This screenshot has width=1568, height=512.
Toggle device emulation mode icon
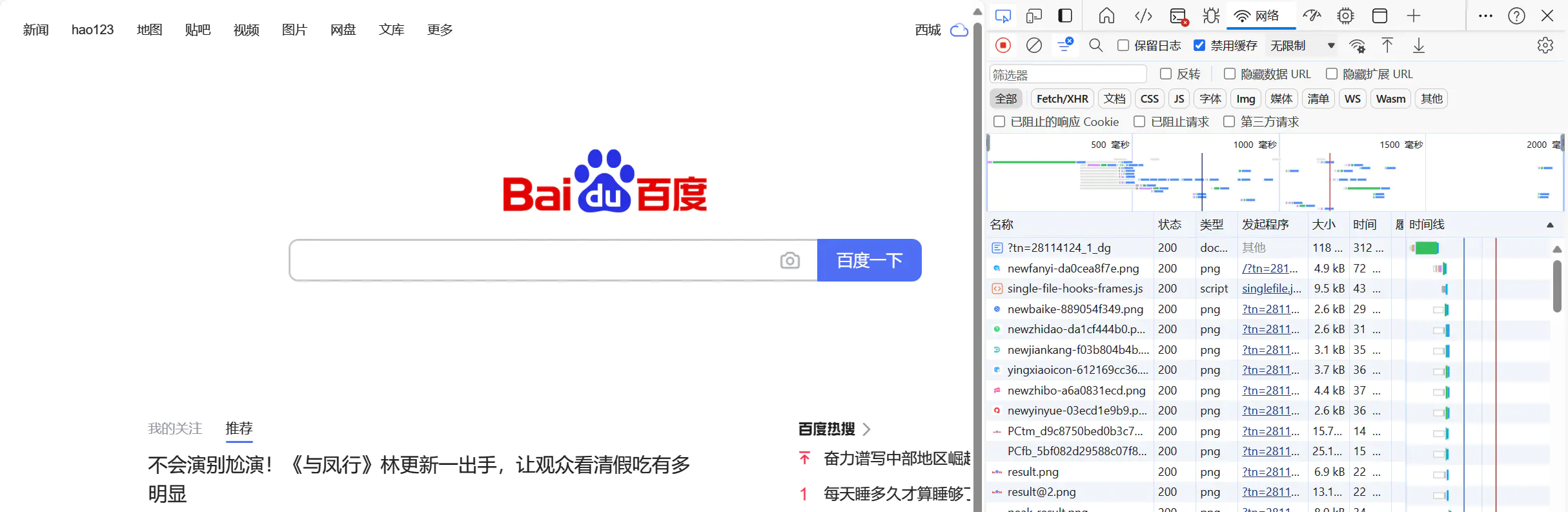1034,16
